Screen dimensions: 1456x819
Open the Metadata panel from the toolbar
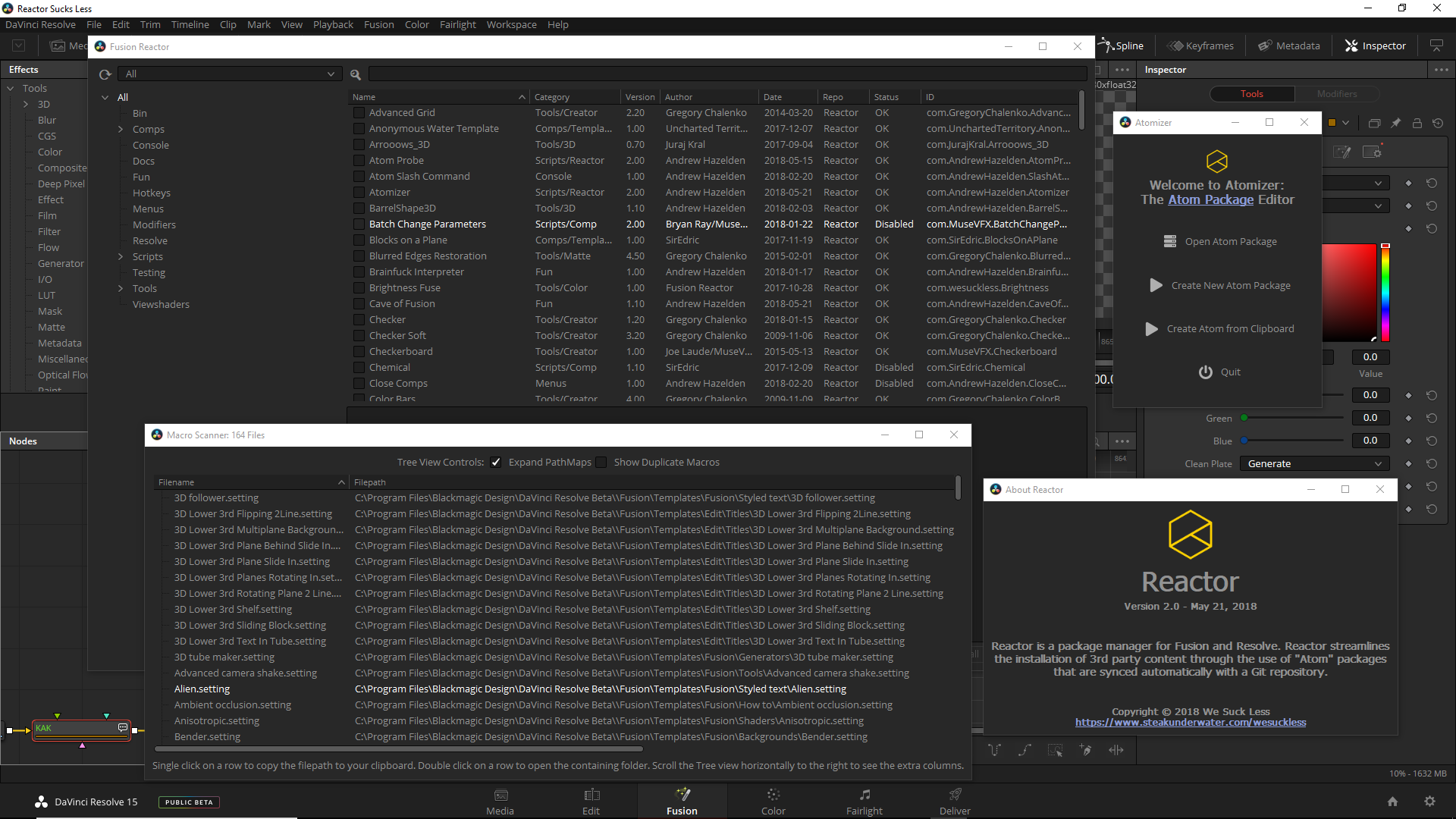pyautogui.click(x=1289, y=45)
